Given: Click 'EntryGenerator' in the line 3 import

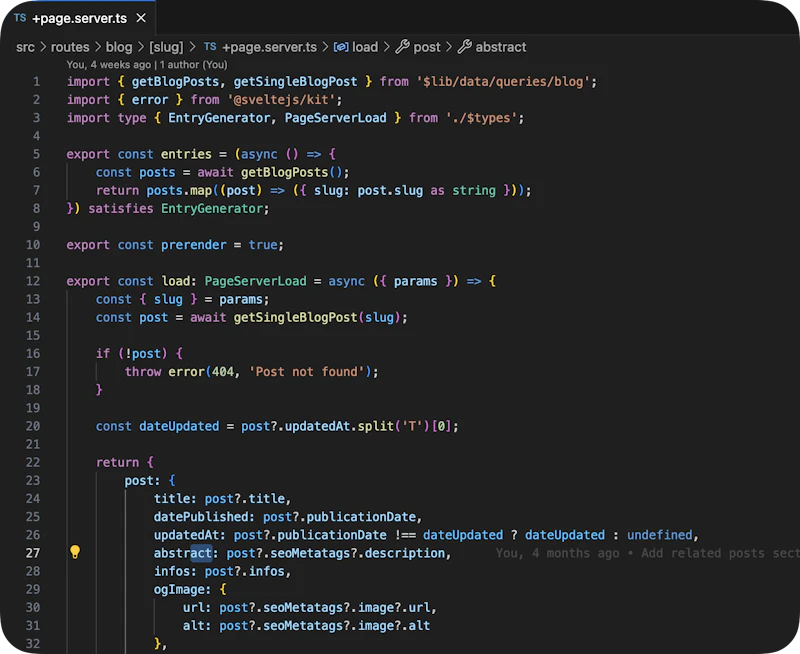Looking at the screenshot, I should coord(219,118).
